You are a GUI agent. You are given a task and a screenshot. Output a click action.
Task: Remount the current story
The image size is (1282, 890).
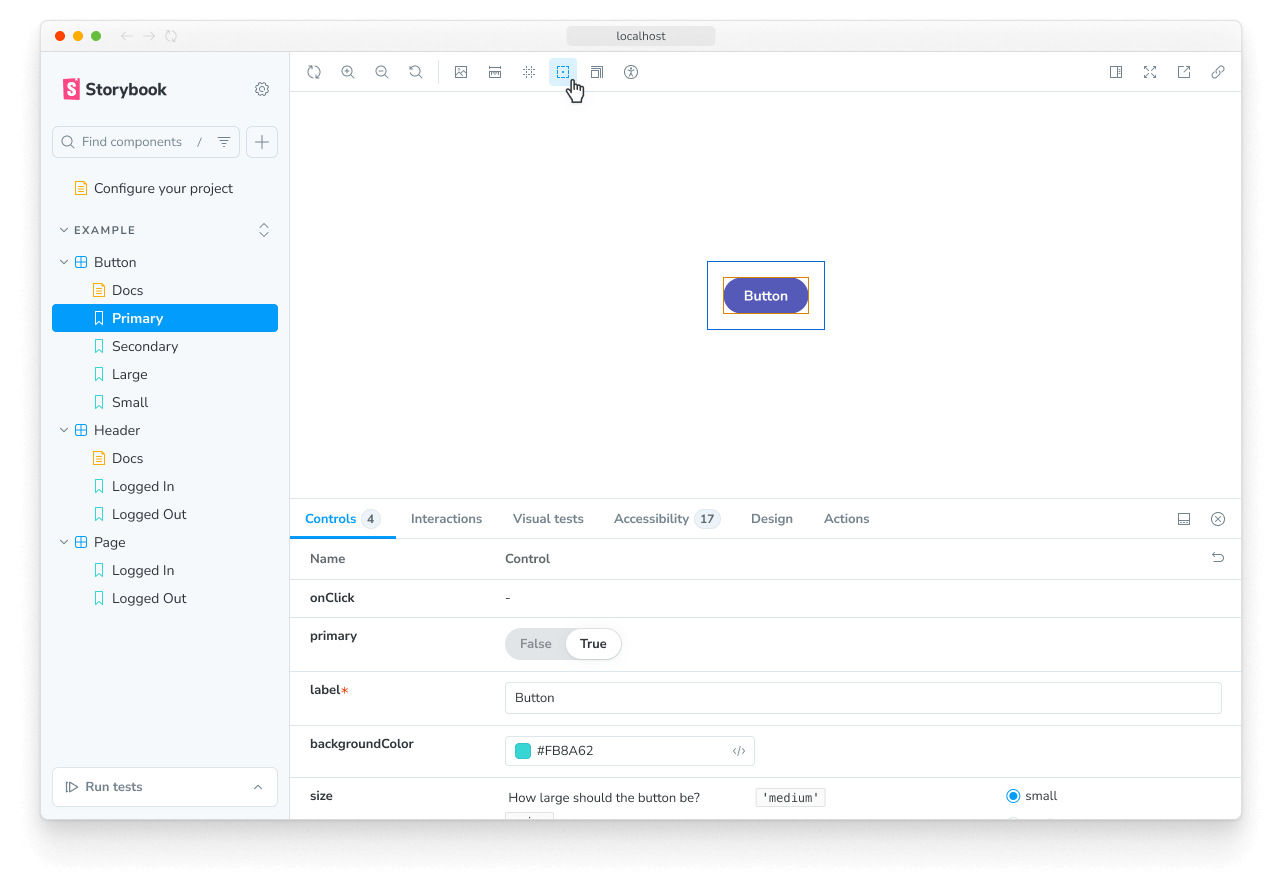coord(314,71)
